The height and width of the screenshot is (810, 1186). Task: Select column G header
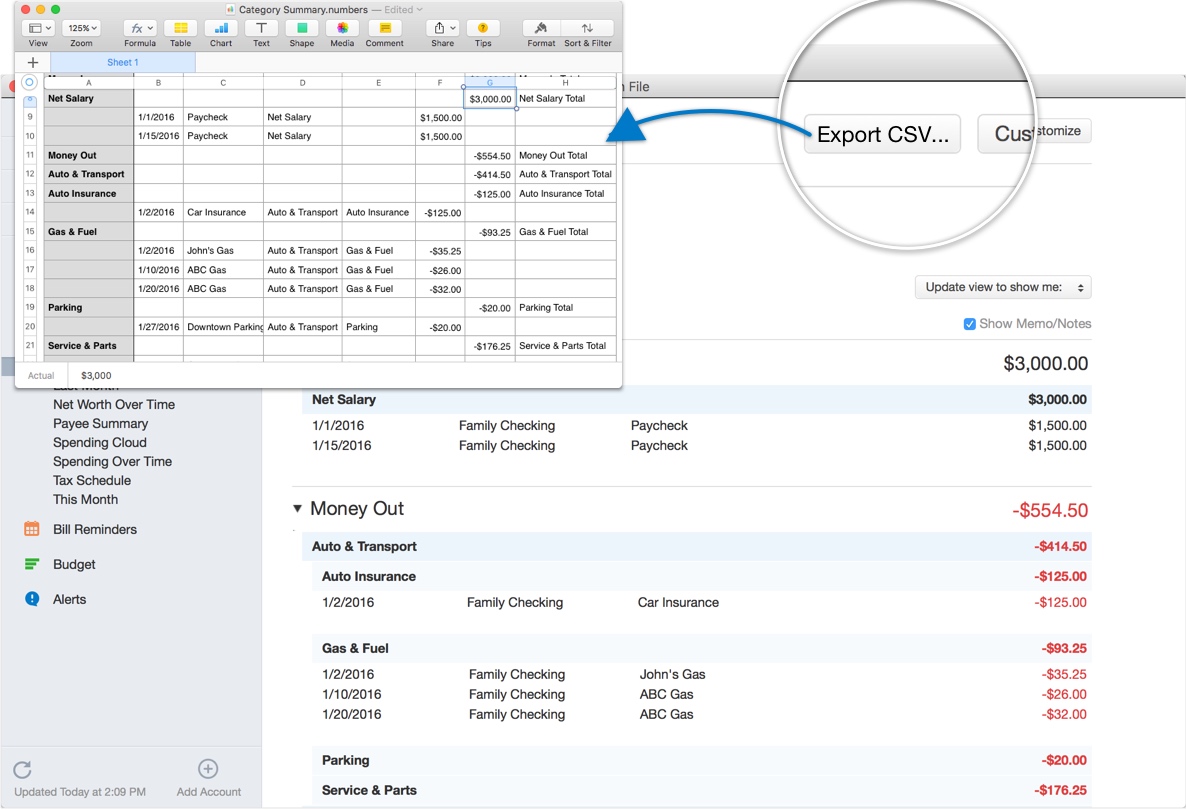click(490, 82)
